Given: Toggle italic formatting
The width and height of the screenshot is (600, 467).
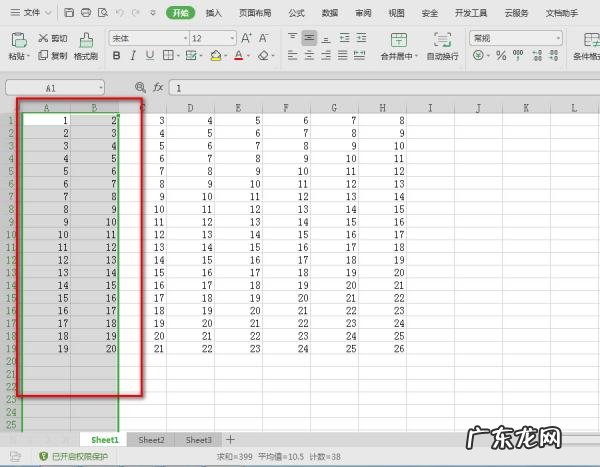Looking at the screenshot, I should [x=133, y=56].
